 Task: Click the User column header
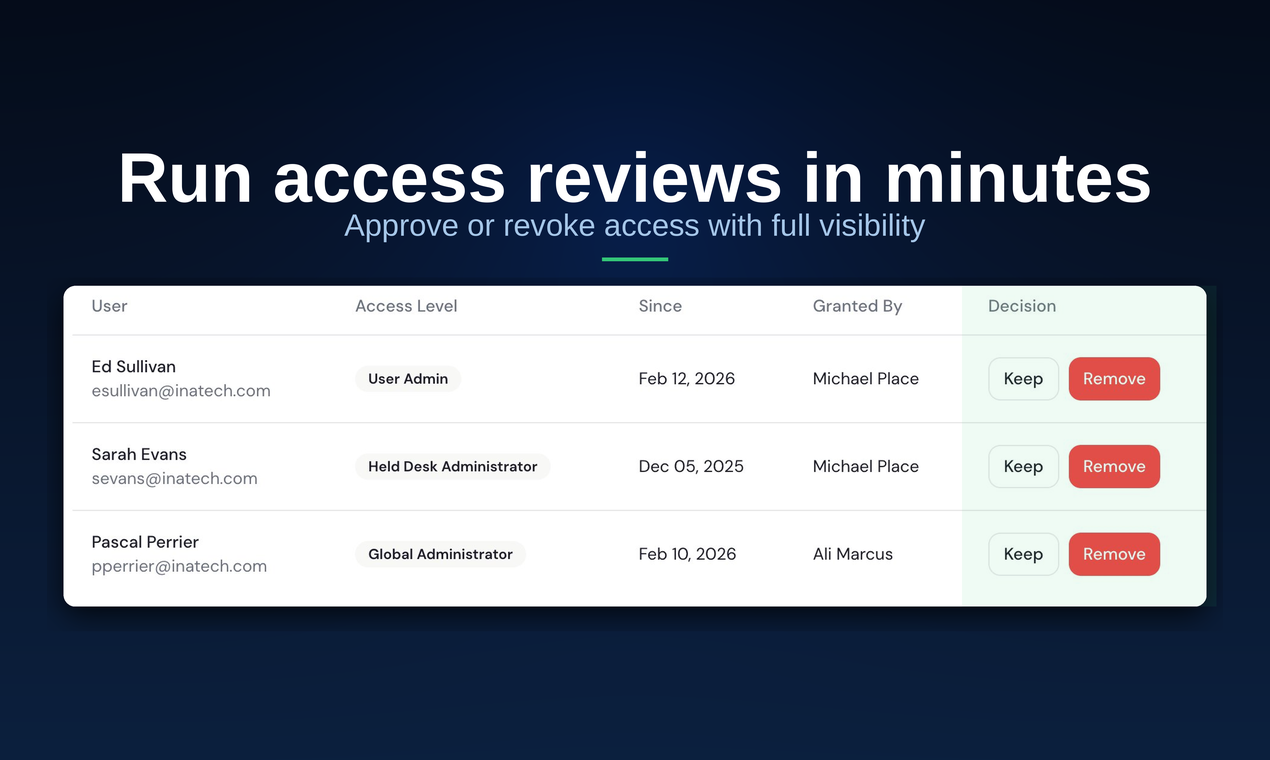(109, 306)
